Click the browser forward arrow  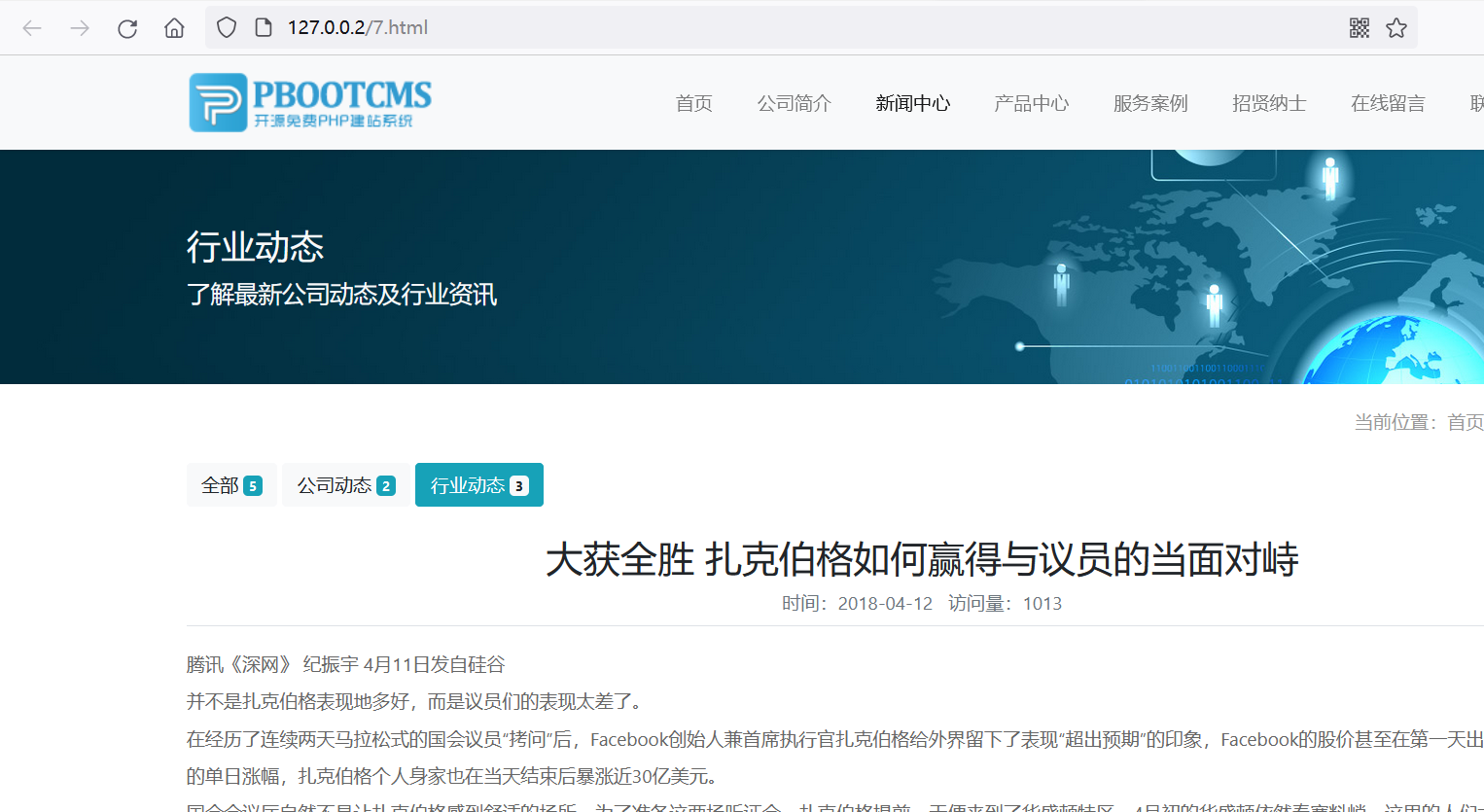[x=79, y=27]
